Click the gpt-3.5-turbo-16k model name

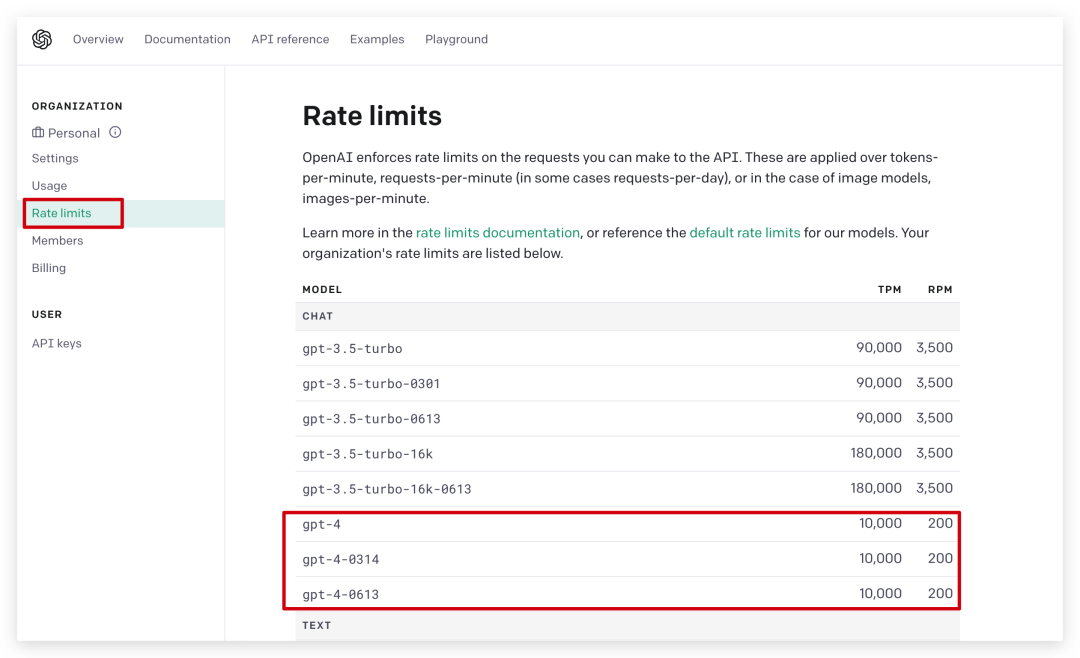click(x=367, y=454)
